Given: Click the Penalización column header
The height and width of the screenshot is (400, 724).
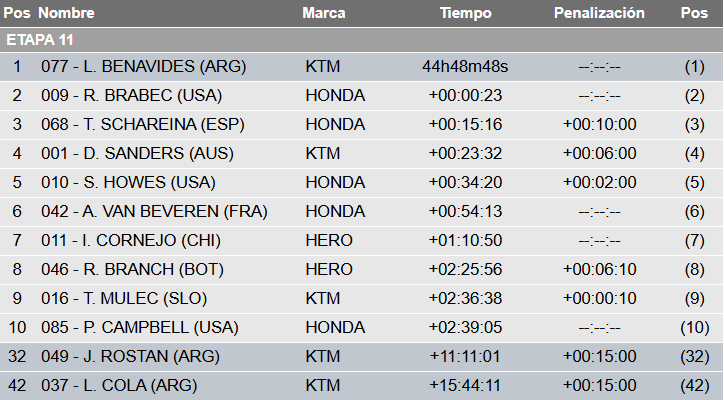Looking at the screenshot, I should [x=599, y=13].
